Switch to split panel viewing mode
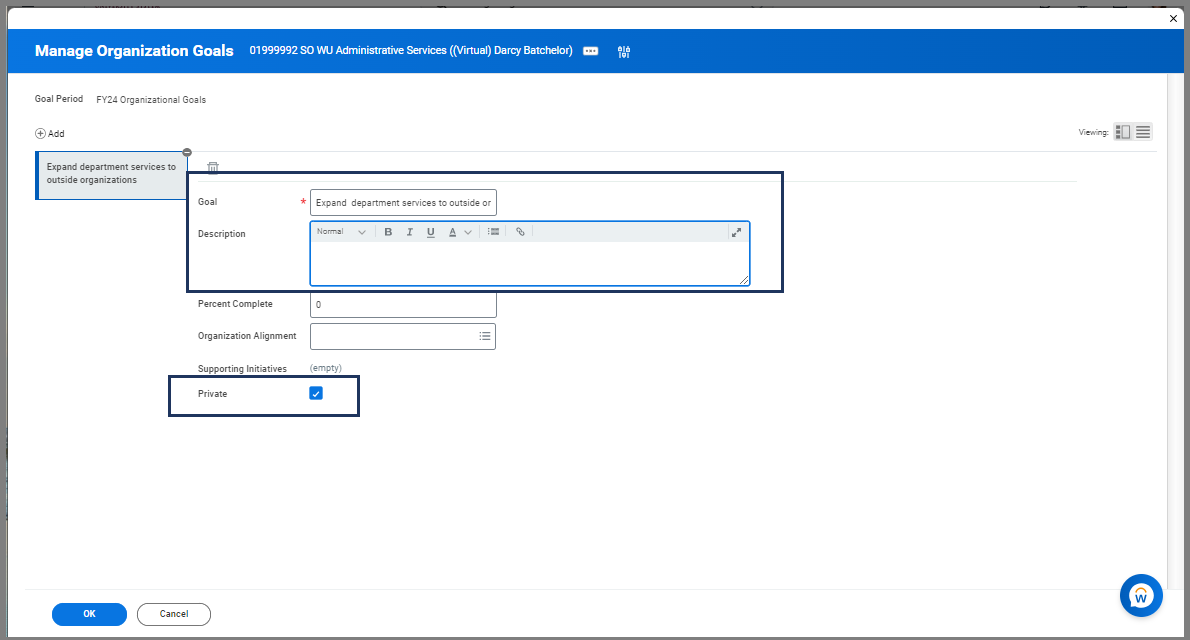Viewport: 1190px width, 640px height. 1123,132
